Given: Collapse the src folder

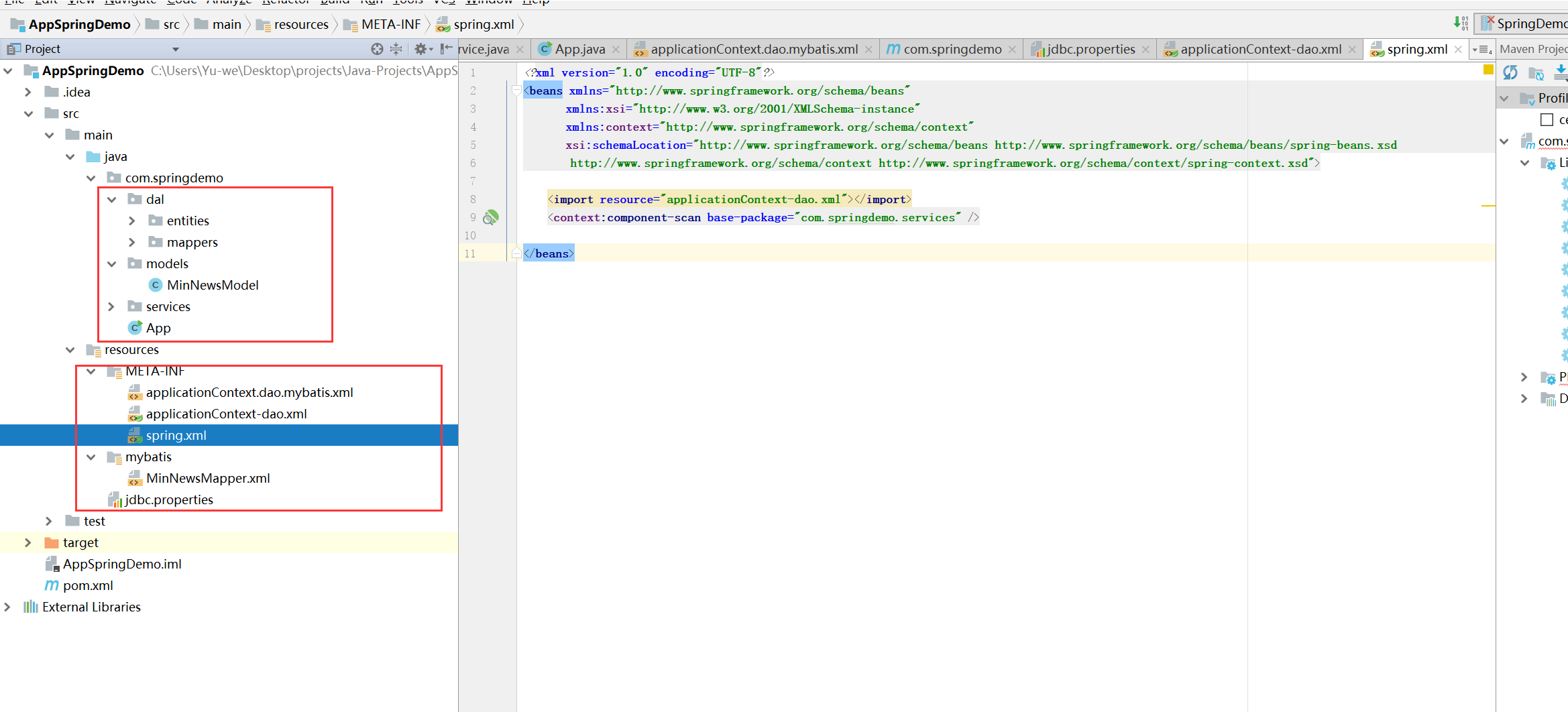Looking at the screenshot, I should (x=28, y=113).
